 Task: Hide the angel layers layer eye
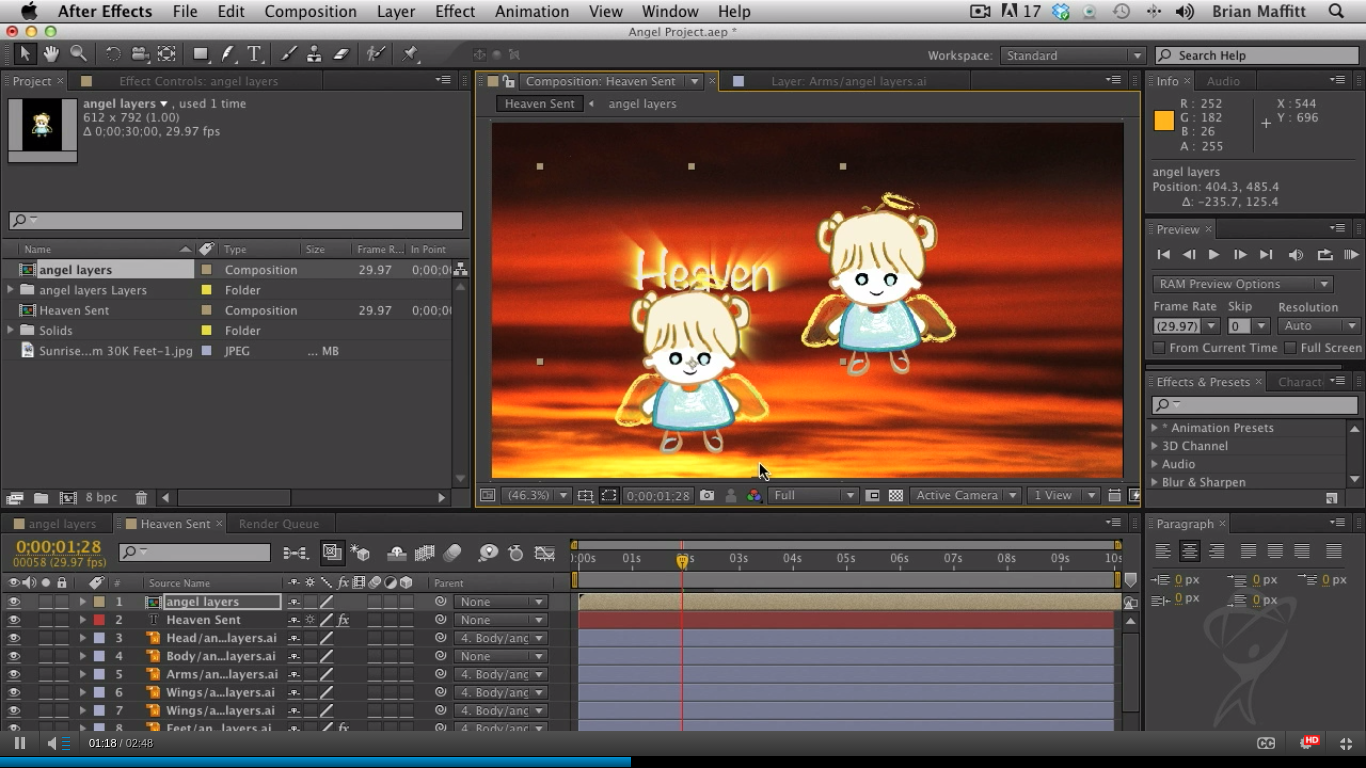click(14, 602)
